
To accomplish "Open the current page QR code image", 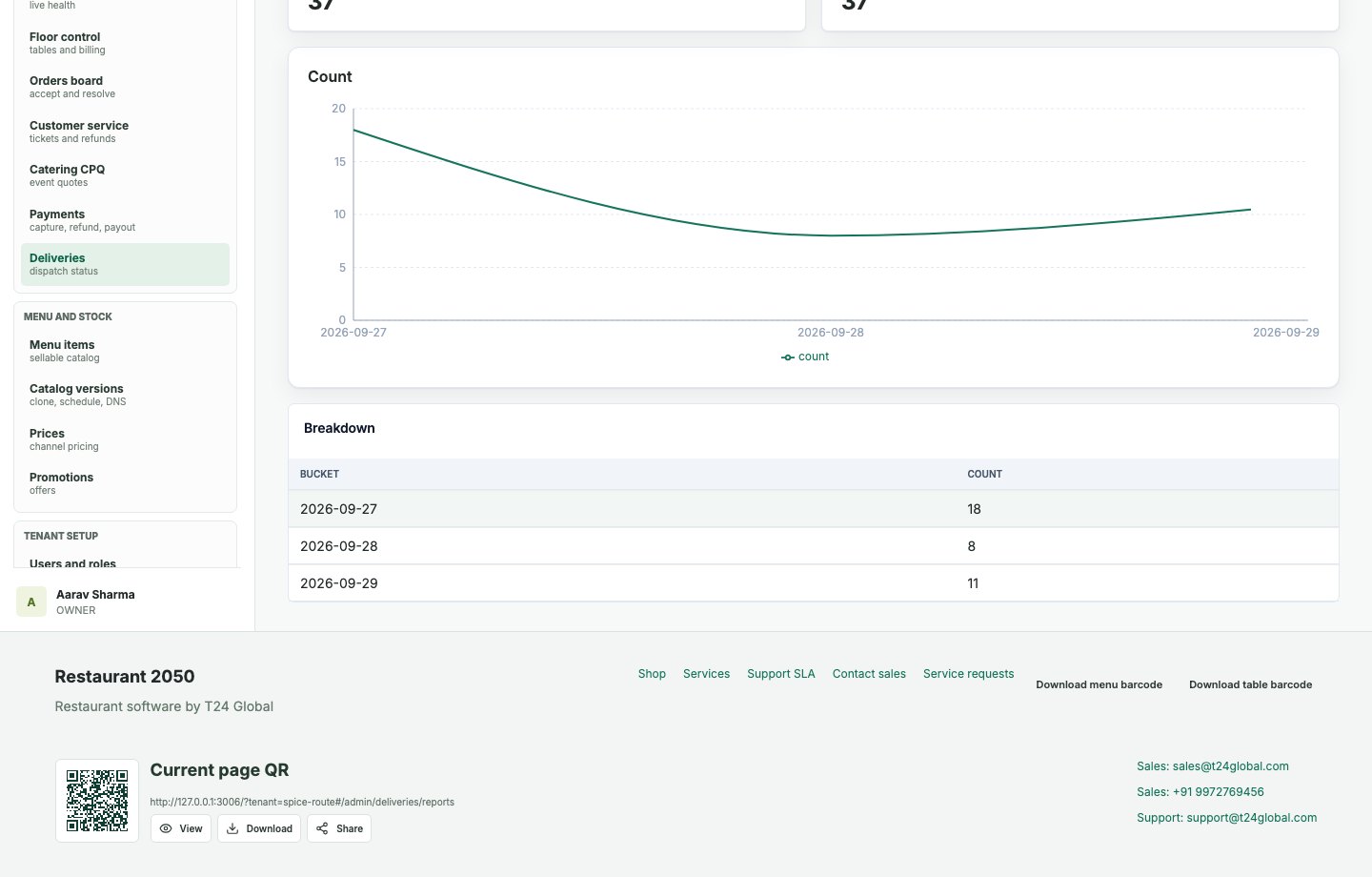I will [x=97, y=801].
